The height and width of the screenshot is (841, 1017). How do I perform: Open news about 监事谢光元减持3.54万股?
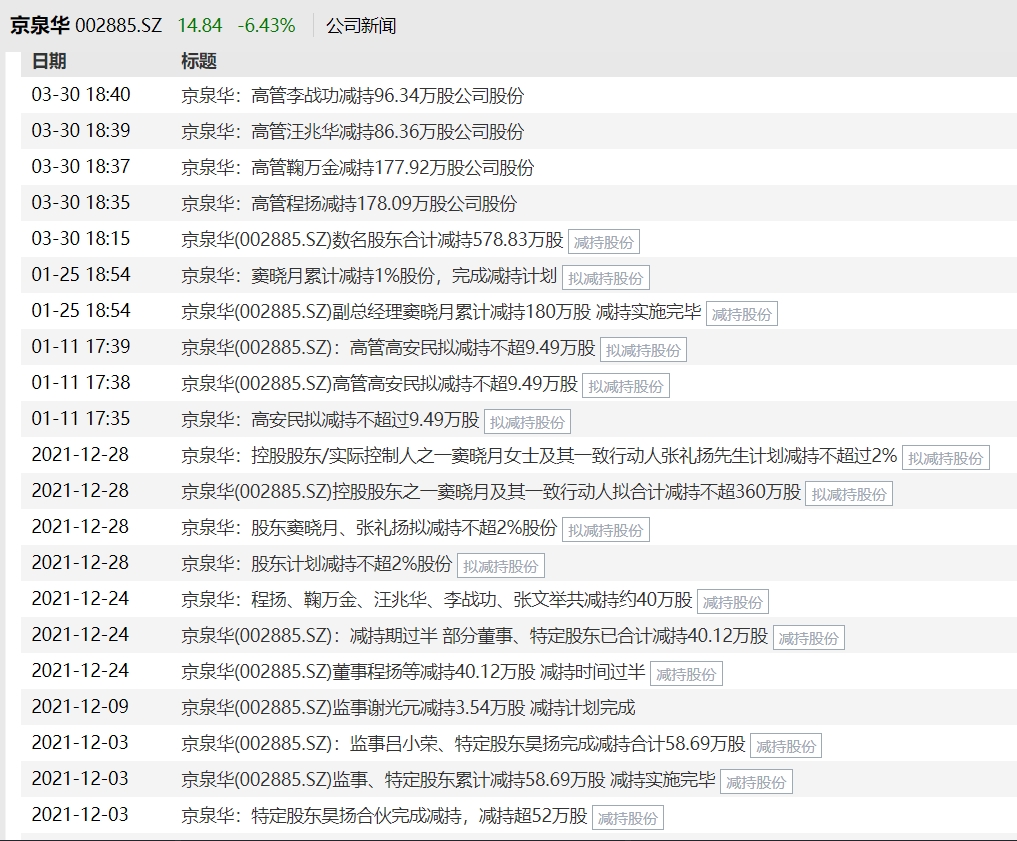coord(407,708)
